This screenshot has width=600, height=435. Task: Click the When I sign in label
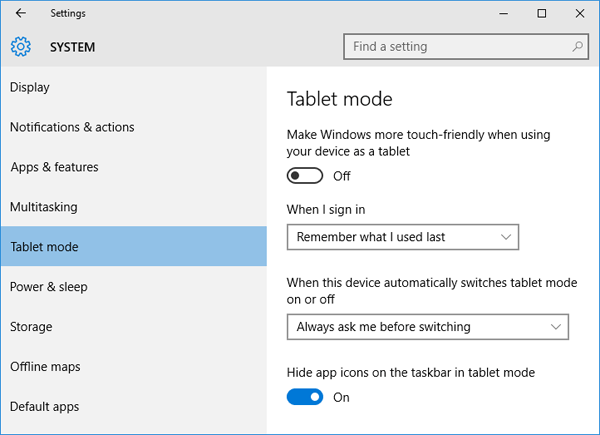(326, 210)
